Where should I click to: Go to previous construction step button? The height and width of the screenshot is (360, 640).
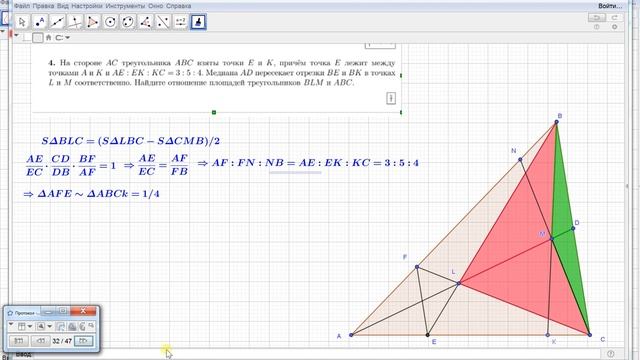(40, 340)
